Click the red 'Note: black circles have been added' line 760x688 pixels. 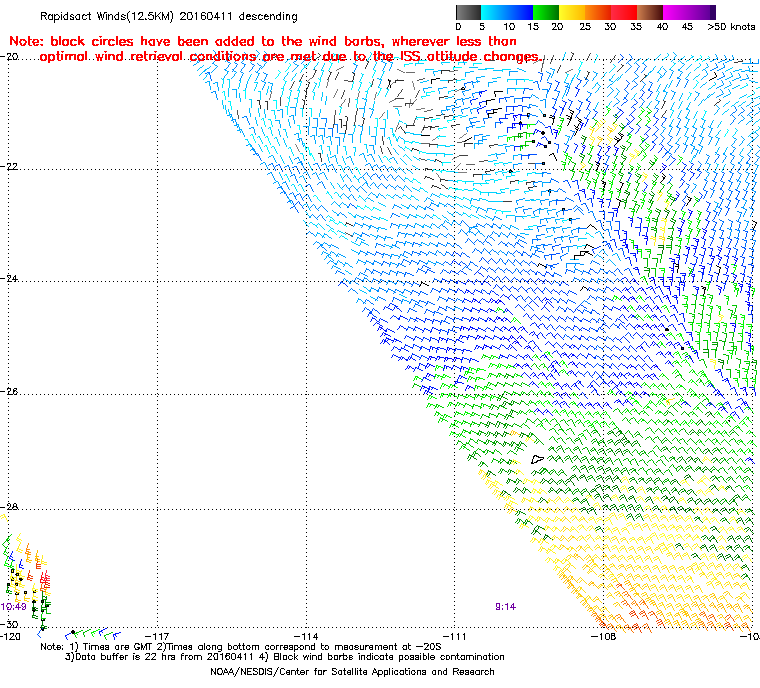(x=263, y=41)
